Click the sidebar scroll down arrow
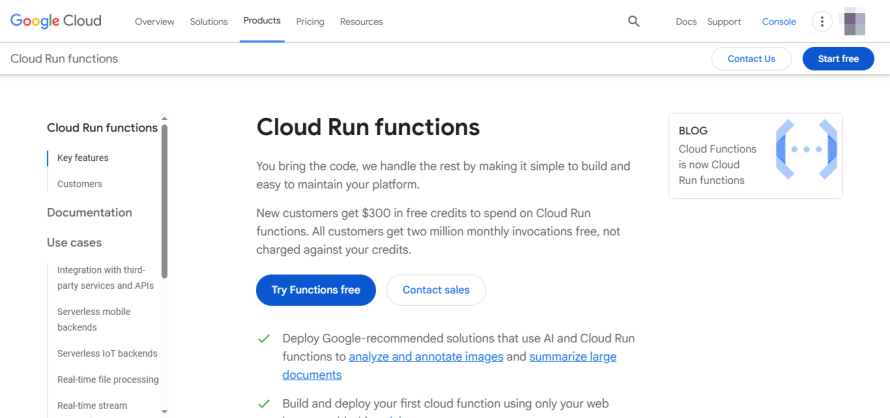The height and width of the screenshot is (418, 890). pyautogui.click(x=165, y=411)
